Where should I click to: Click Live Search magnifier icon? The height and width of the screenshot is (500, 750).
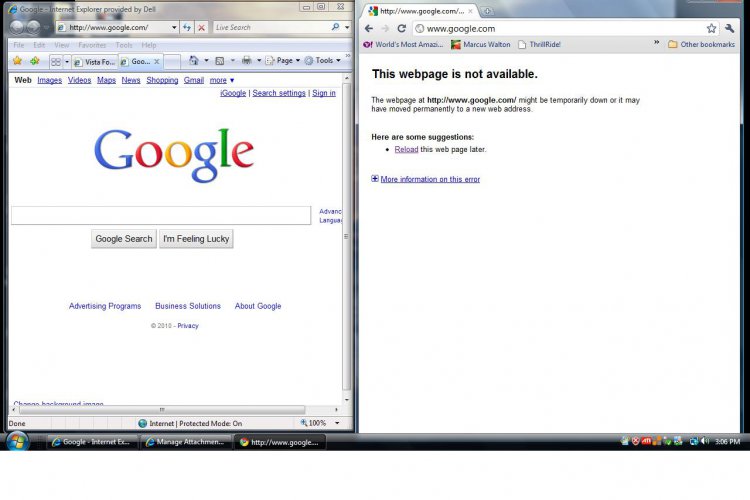tap(335, 27)
